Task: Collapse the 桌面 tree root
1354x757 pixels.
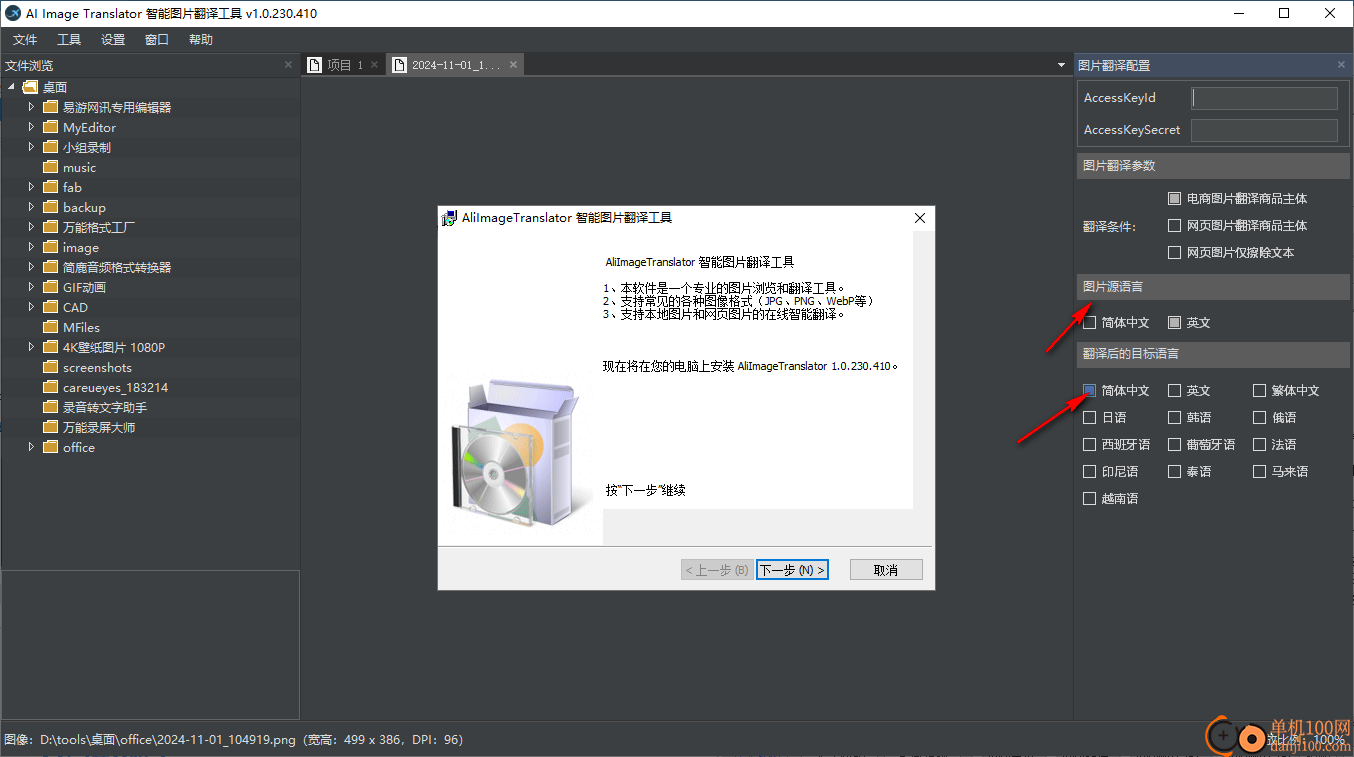Action: point(11,87)
